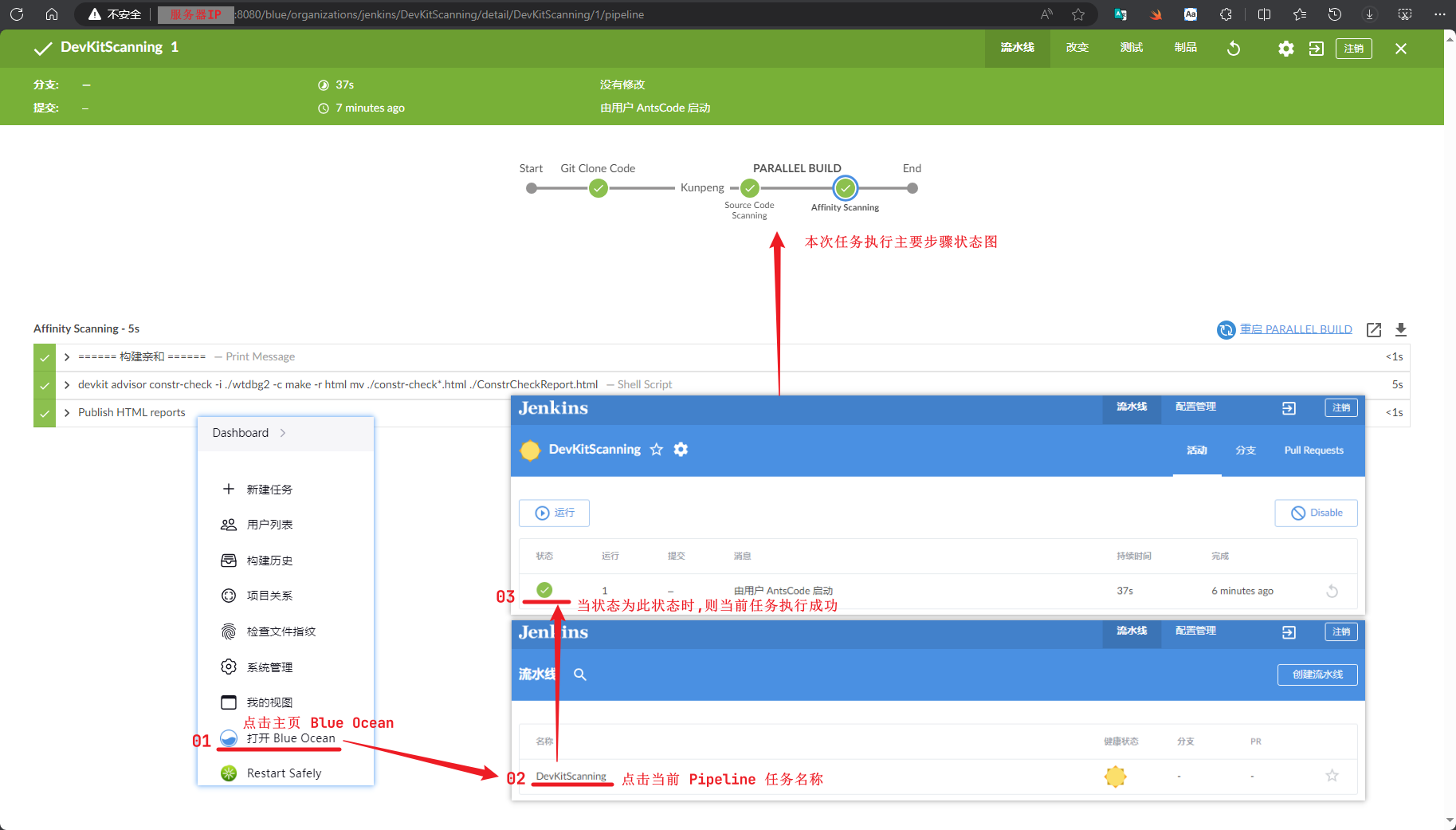Select the Affinity Scanning stage node
The width and height of the screenshot is (1456, 830).
846,188
